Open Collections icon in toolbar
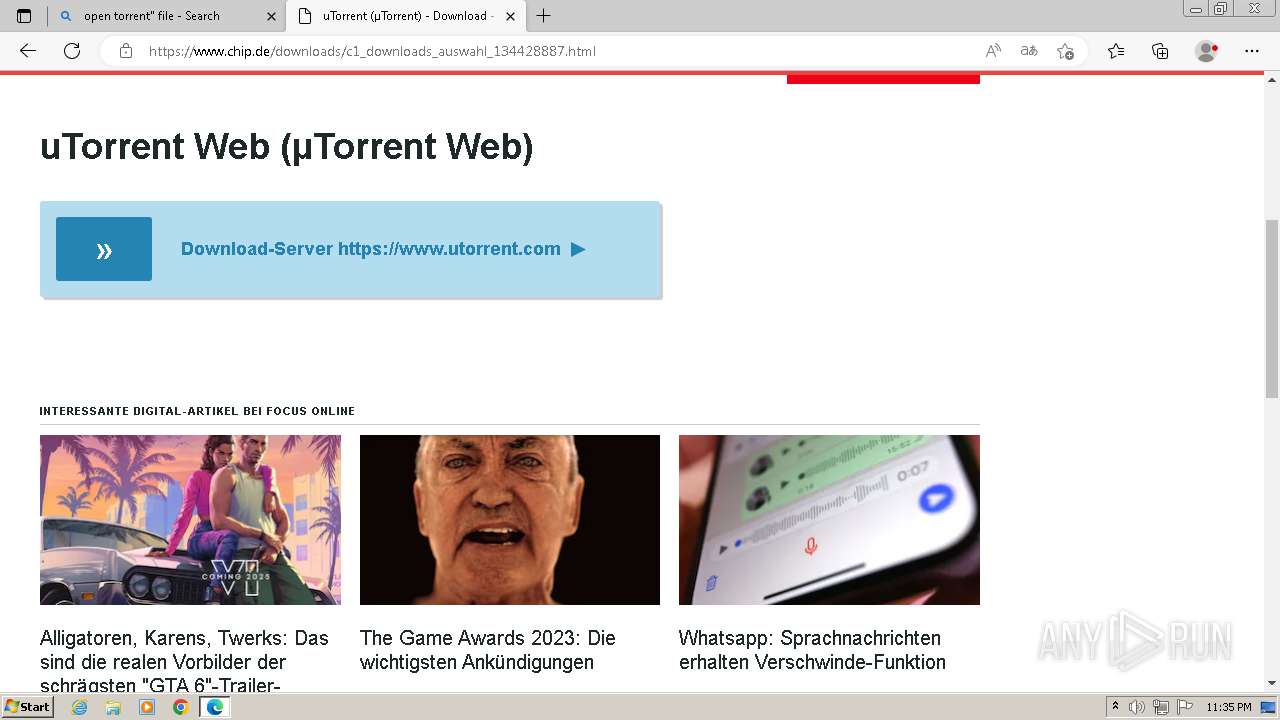Screen dimensions: 1280x720 tap(1160, 51)
